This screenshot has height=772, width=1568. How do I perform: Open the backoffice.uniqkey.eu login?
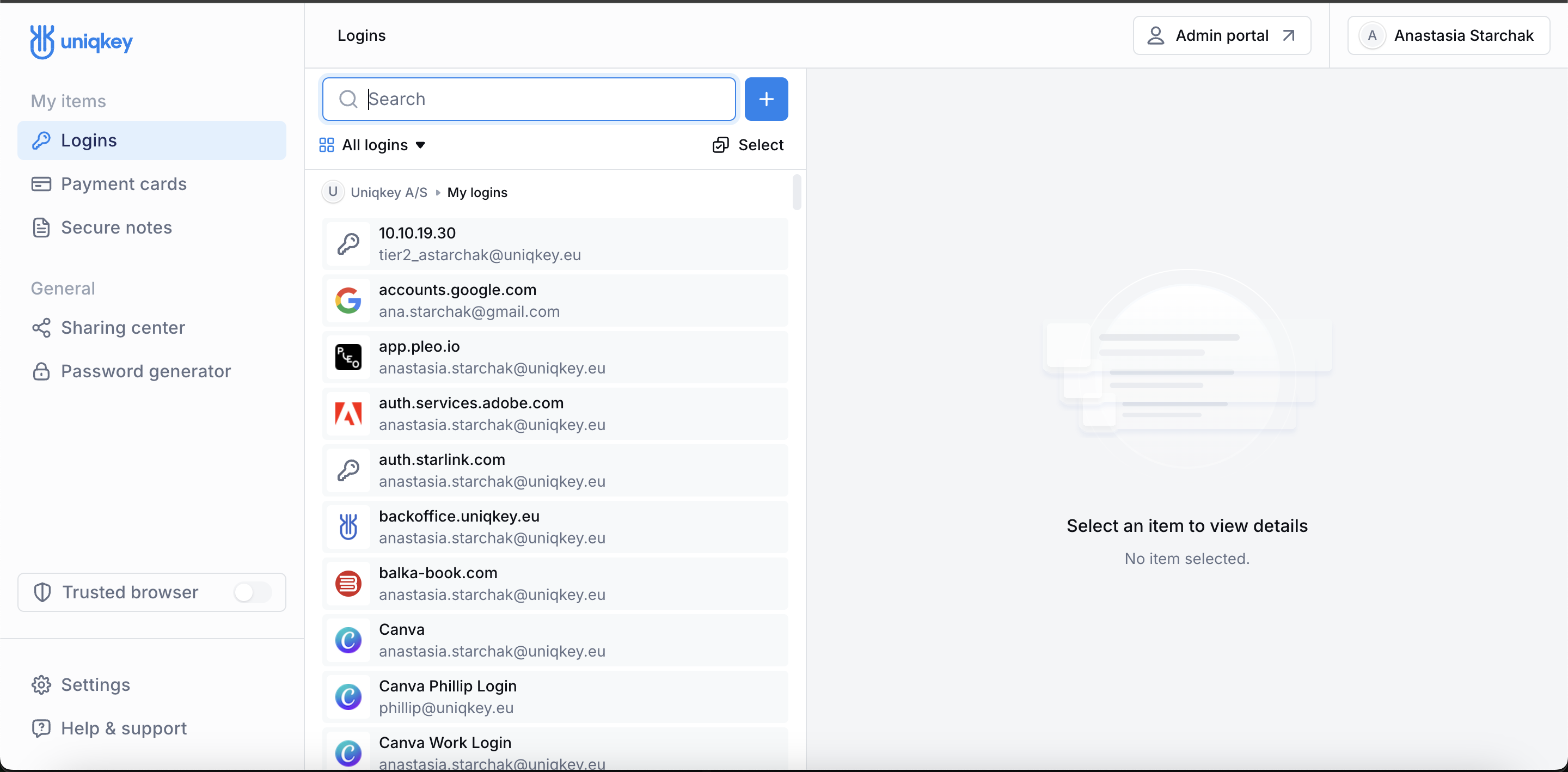(x=555, y=527)
